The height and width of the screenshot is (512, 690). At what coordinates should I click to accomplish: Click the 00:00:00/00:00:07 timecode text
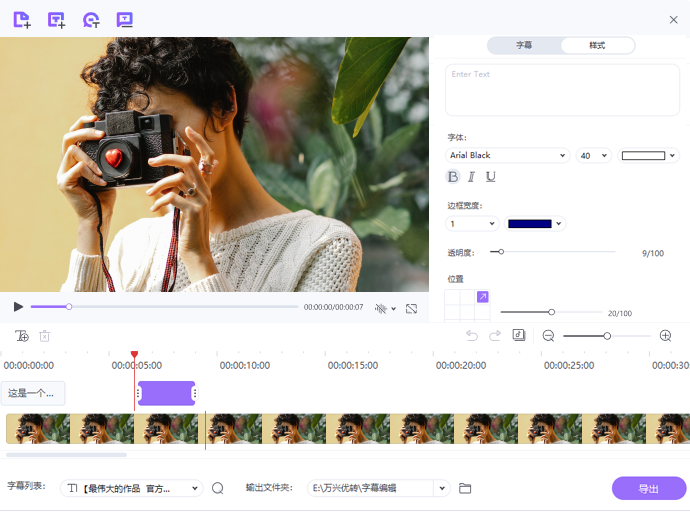(333, 307)
